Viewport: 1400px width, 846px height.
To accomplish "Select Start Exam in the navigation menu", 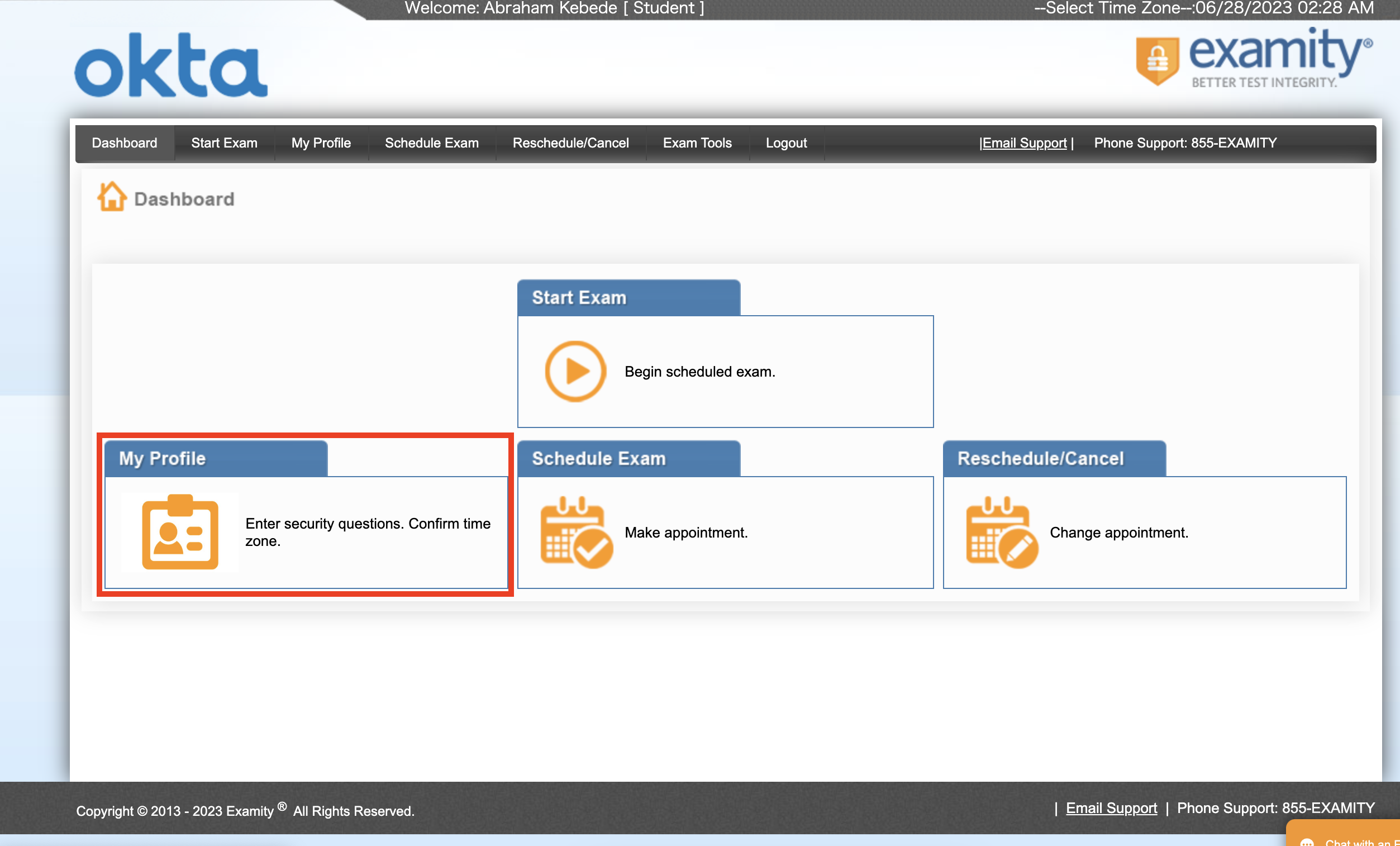I will click(x=224, y=143).
